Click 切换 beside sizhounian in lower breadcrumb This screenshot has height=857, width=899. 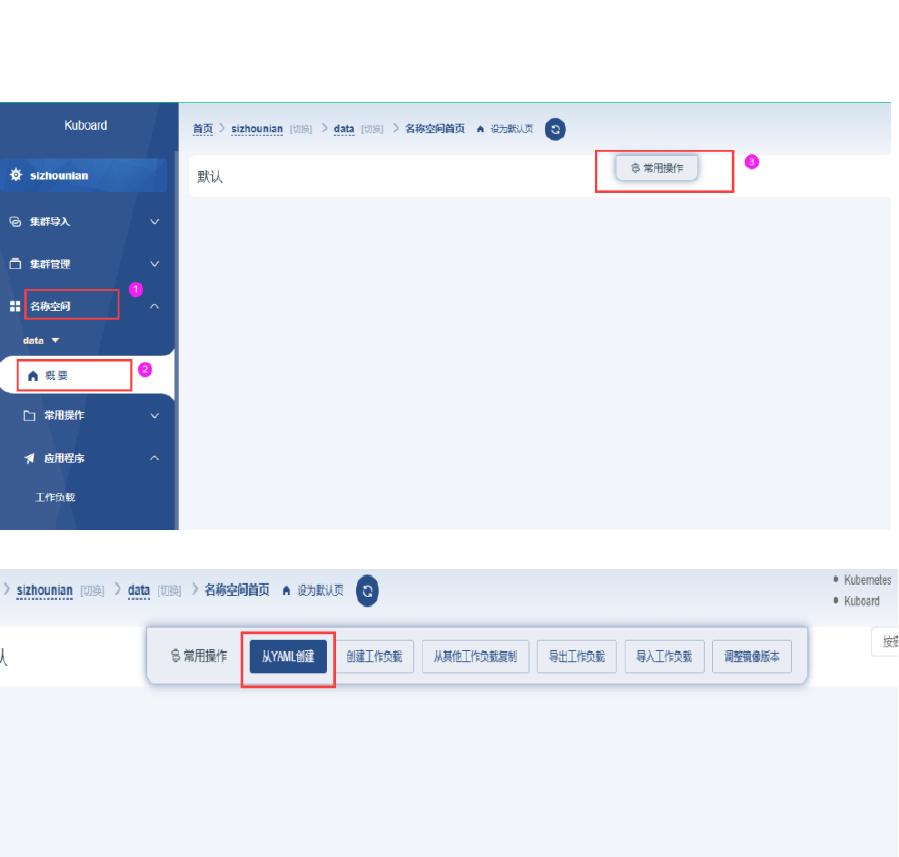coord(92,590)
